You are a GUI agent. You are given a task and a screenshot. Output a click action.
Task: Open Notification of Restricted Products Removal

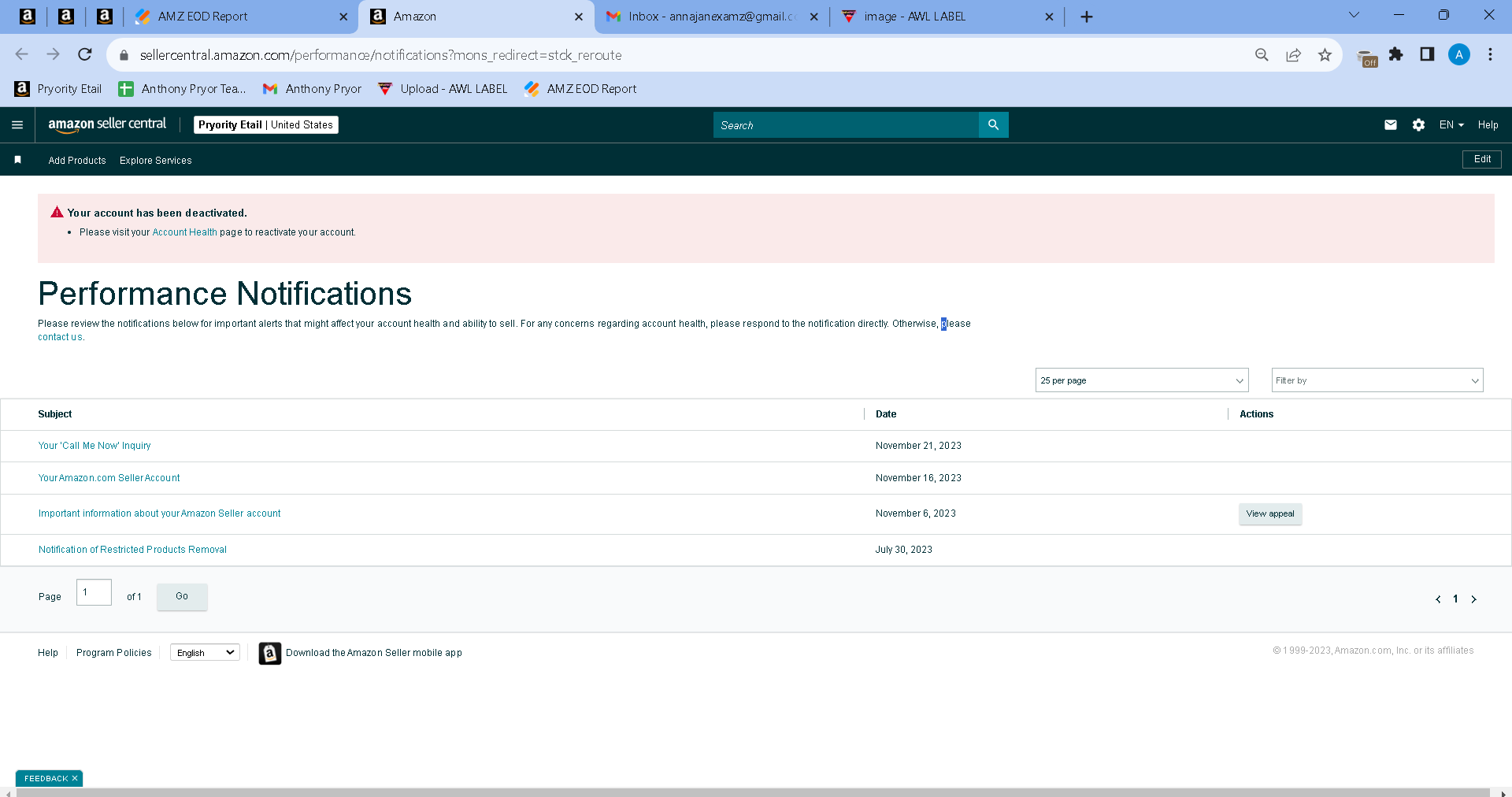(x=132, y=550)
